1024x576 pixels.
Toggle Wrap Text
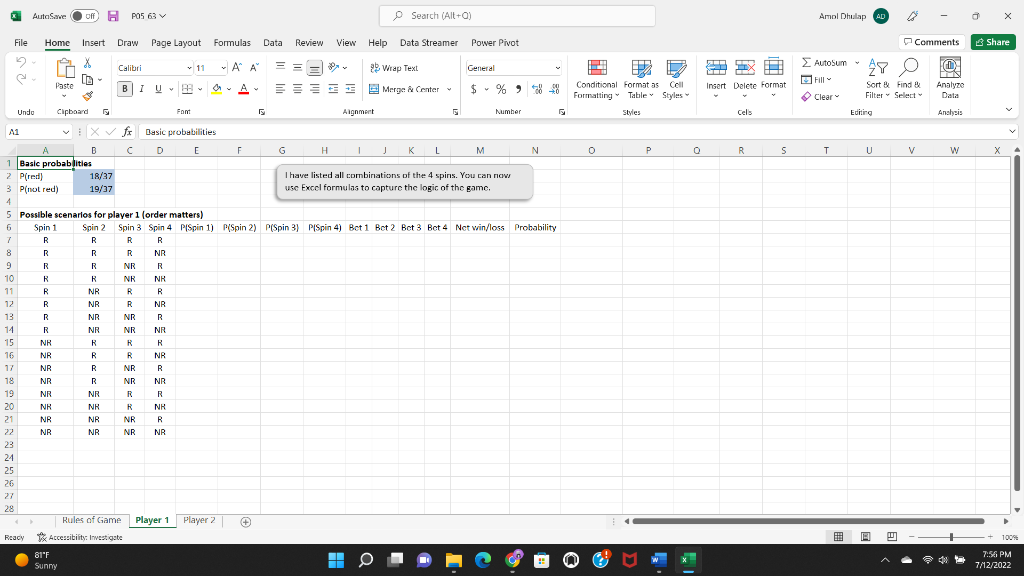[394, 68]
